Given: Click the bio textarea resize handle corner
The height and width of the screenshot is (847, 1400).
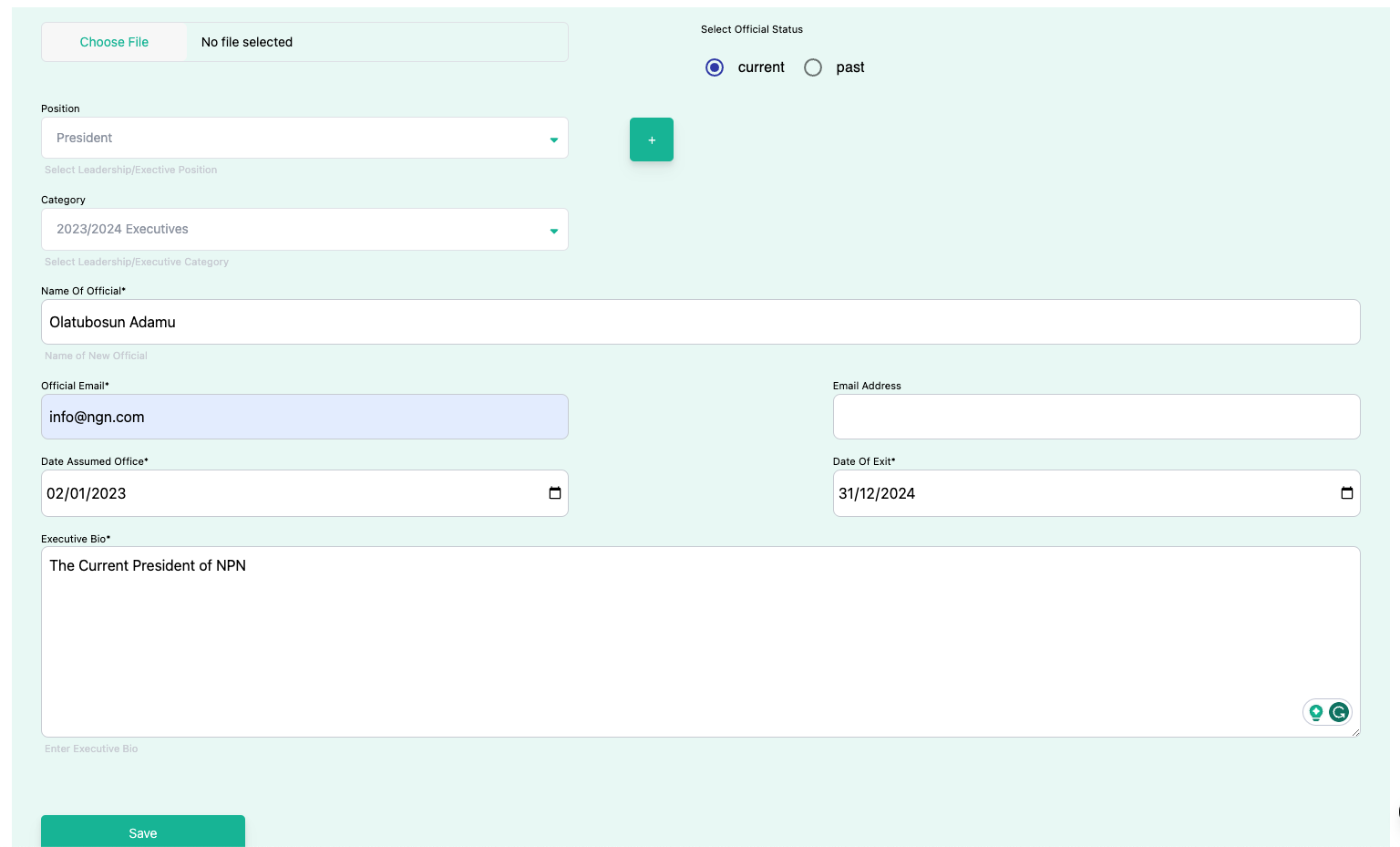Looking at the screenshot, I should click(1355, 732).
